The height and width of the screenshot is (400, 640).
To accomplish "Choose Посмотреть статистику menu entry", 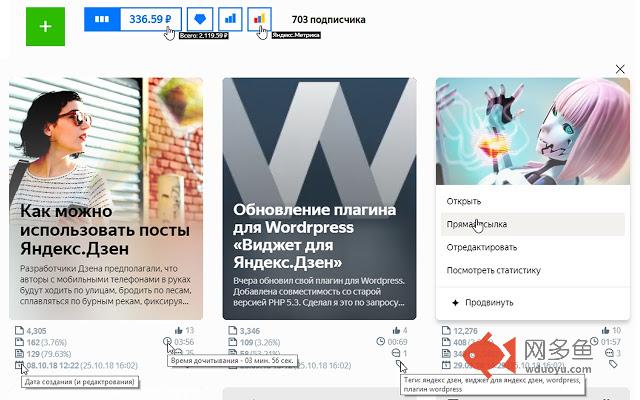I will (x=533, y=270).
